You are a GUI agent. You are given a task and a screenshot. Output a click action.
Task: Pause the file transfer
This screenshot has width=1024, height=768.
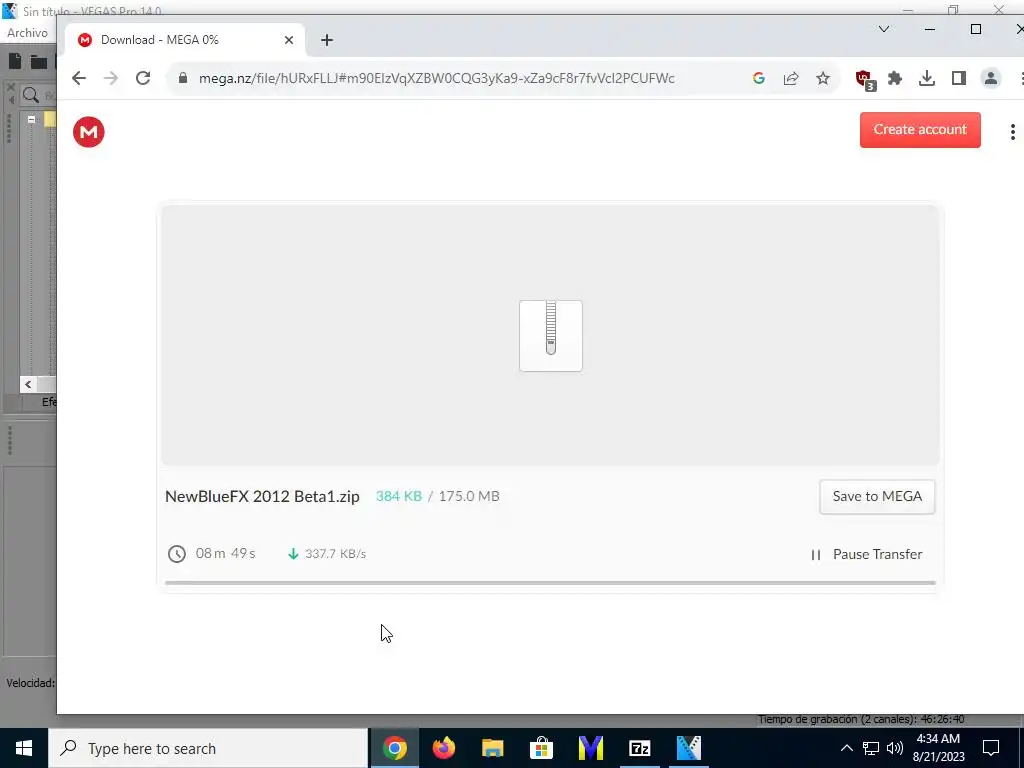867,554
